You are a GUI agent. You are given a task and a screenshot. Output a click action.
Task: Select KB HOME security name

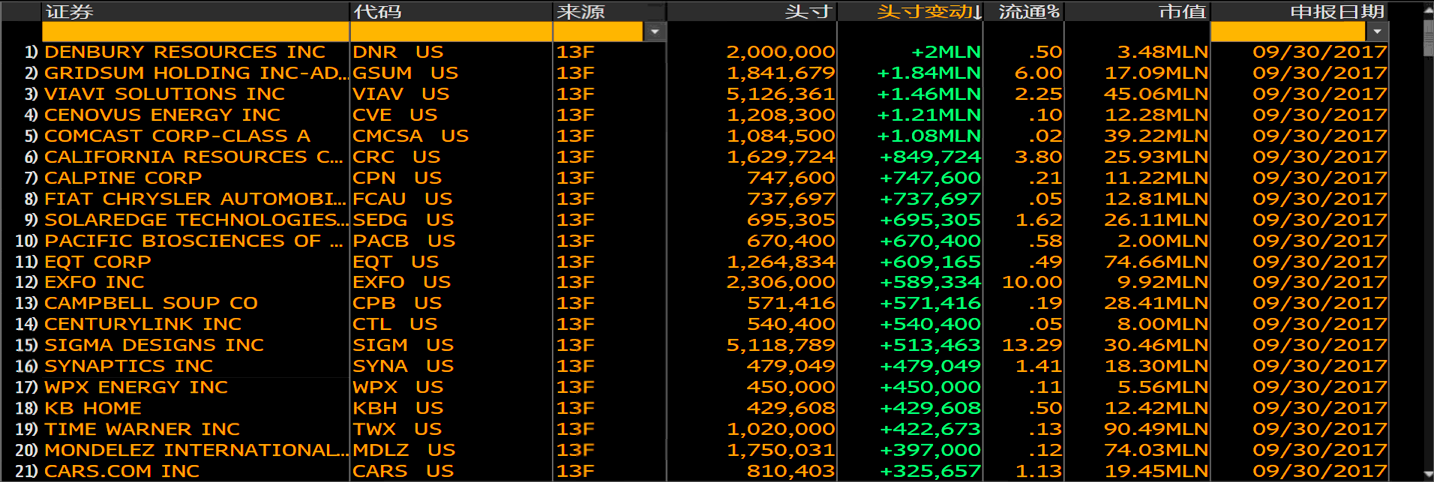coord(93,408)
